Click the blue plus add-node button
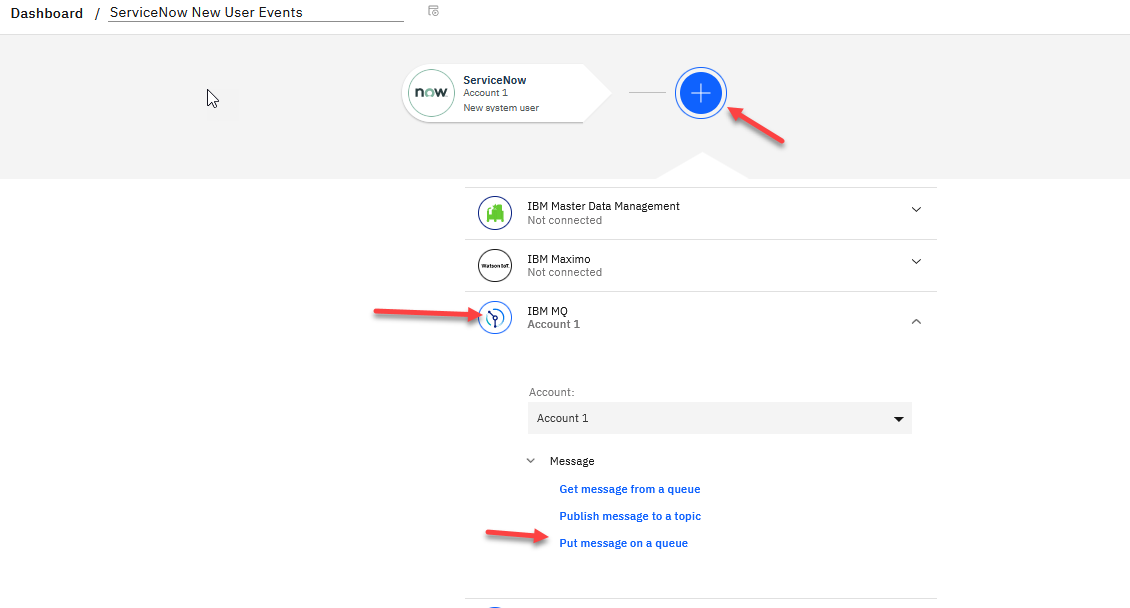The height and width of the screenshot is (608, 1130). click(x=700, y=93)
